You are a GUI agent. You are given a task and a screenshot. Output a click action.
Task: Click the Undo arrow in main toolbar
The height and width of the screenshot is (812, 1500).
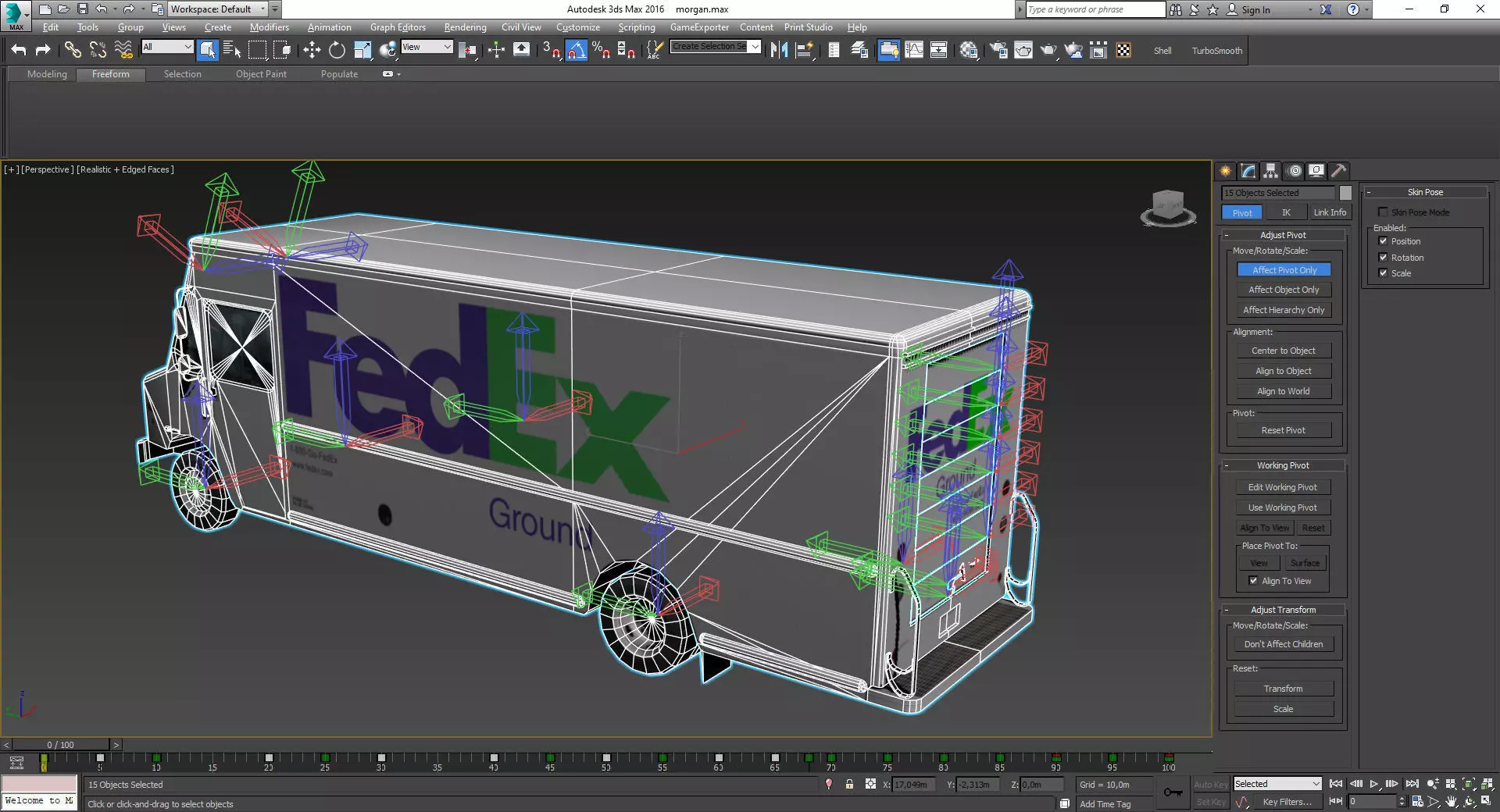pos(19,50)
